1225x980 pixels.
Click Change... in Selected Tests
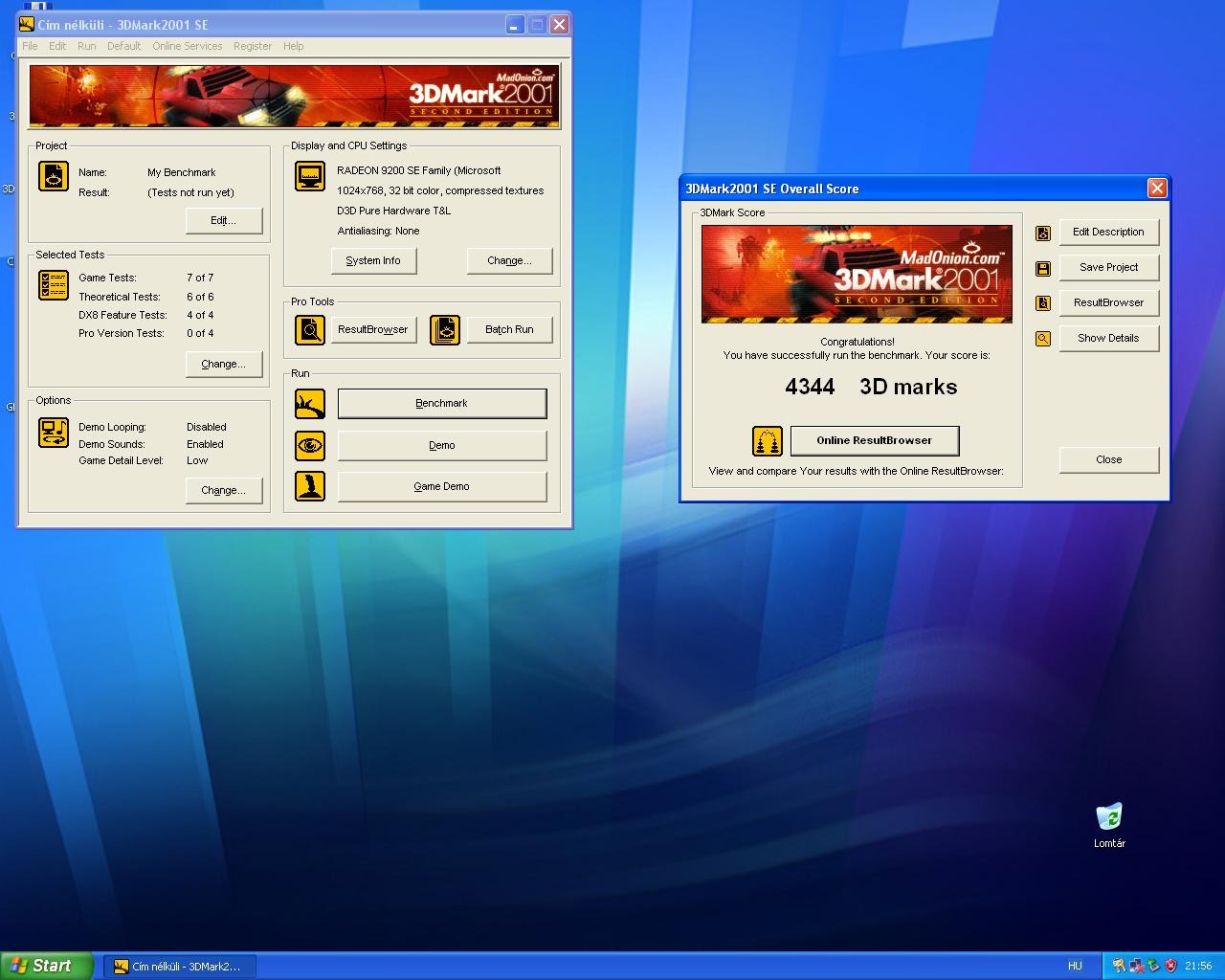pos(224,364)
